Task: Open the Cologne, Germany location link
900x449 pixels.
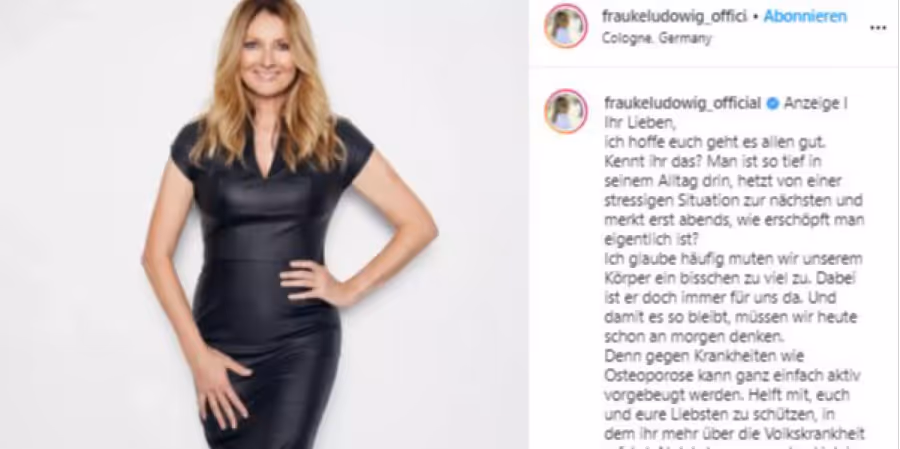Action: click(x=657, y=38)
